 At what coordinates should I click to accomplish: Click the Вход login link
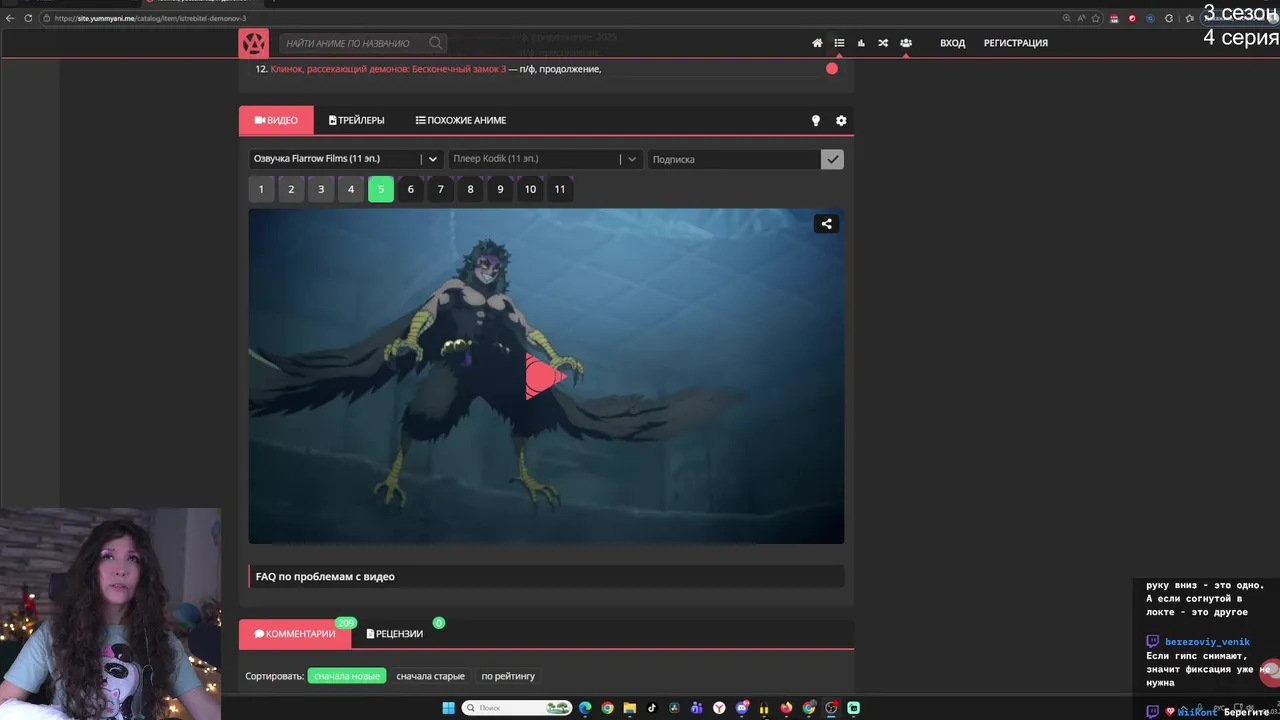tap(953, 43)
